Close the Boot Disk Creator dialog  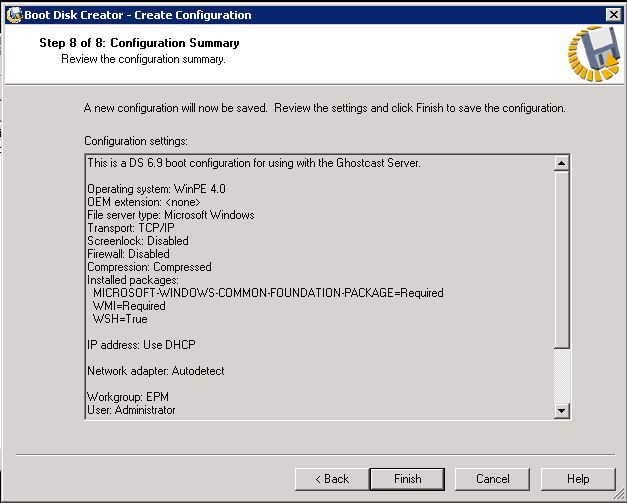(613, 15)
